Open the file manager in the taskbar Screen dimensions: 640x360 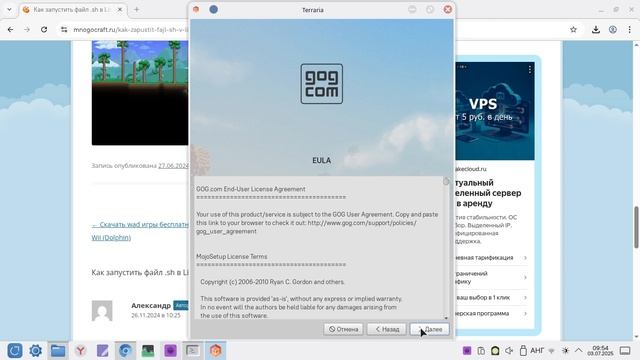tap(58, 351)
